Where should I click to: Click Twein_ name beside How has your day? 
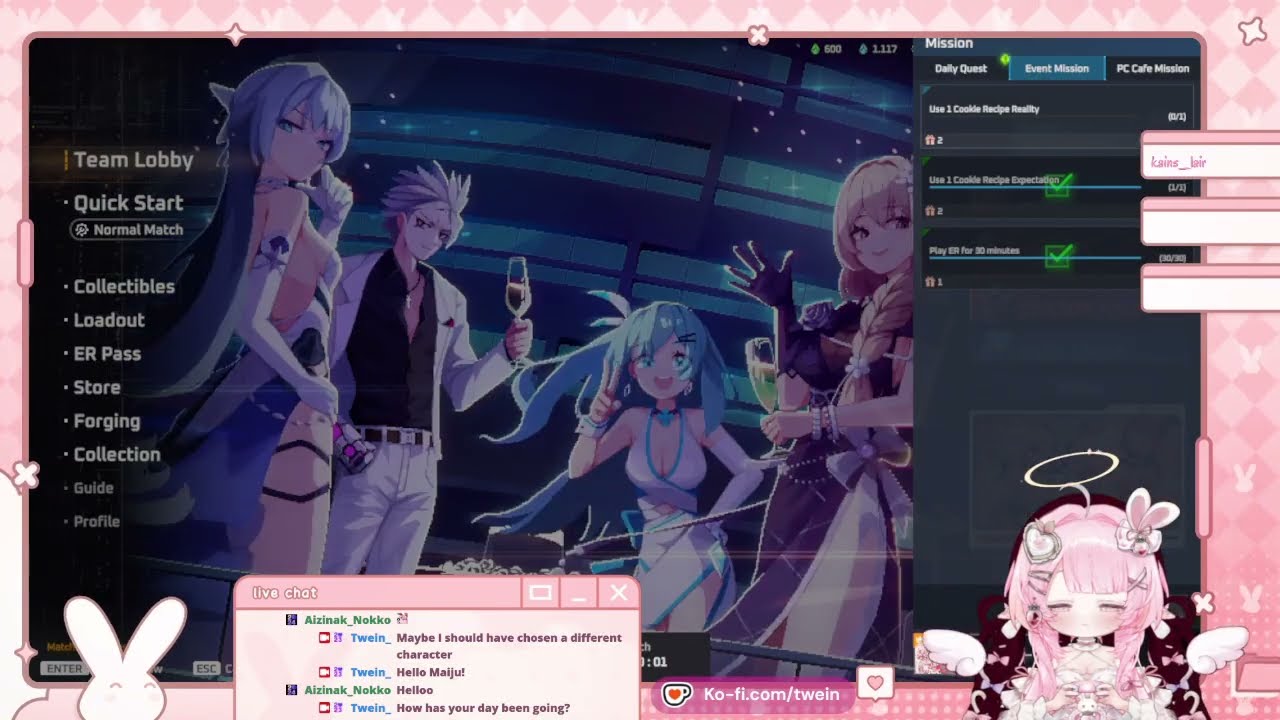(x=370, y=708)
